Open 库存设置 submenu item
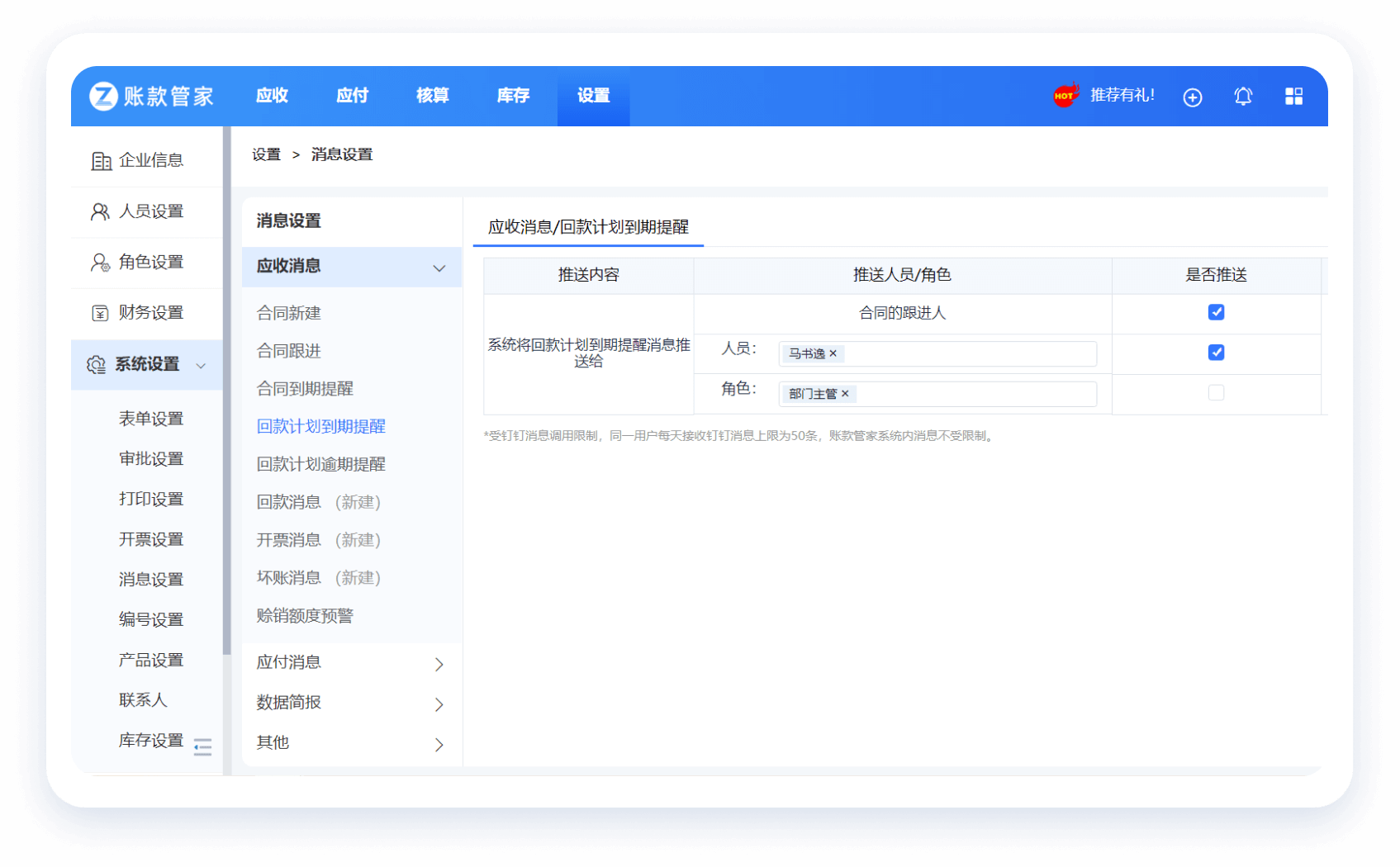Screen dimensions: 1400x867 (151, 741)
